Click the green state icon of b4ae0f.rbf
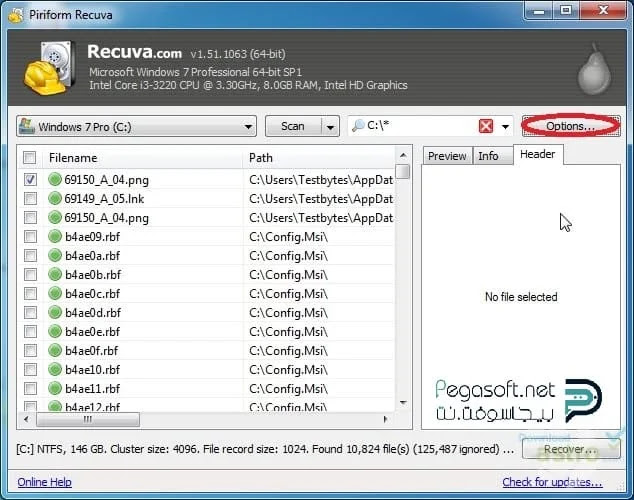Image resolution: width=634 pixels, height=500 pixels. tap(55, 350)
